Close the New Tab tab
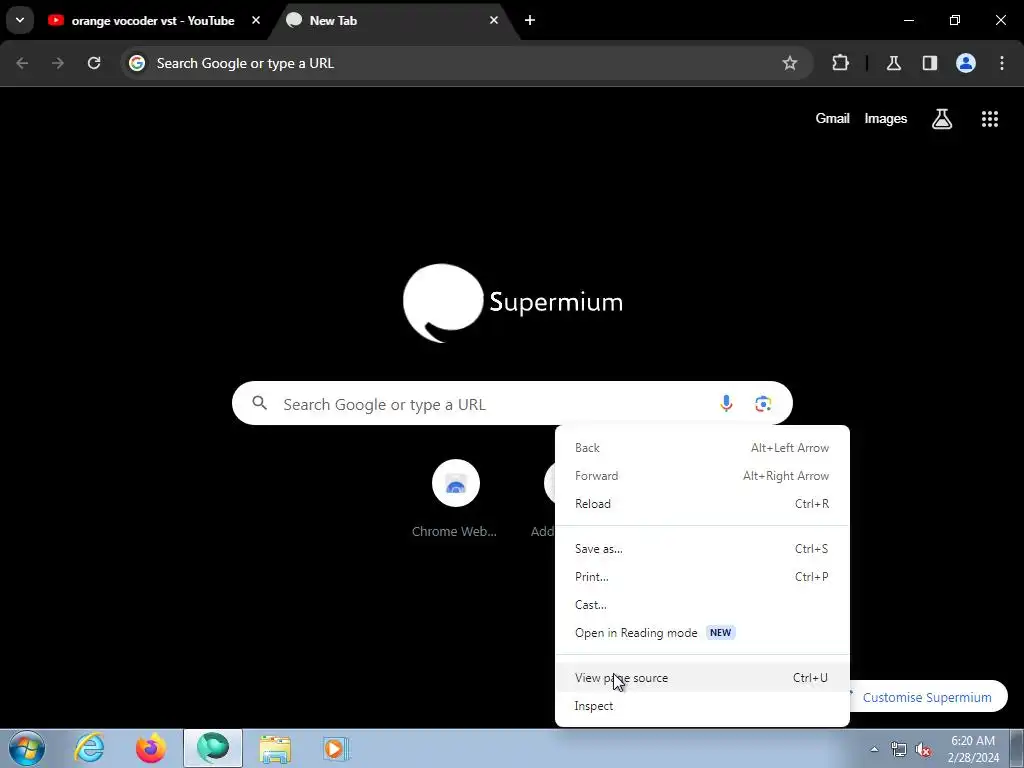 [494, 20]
